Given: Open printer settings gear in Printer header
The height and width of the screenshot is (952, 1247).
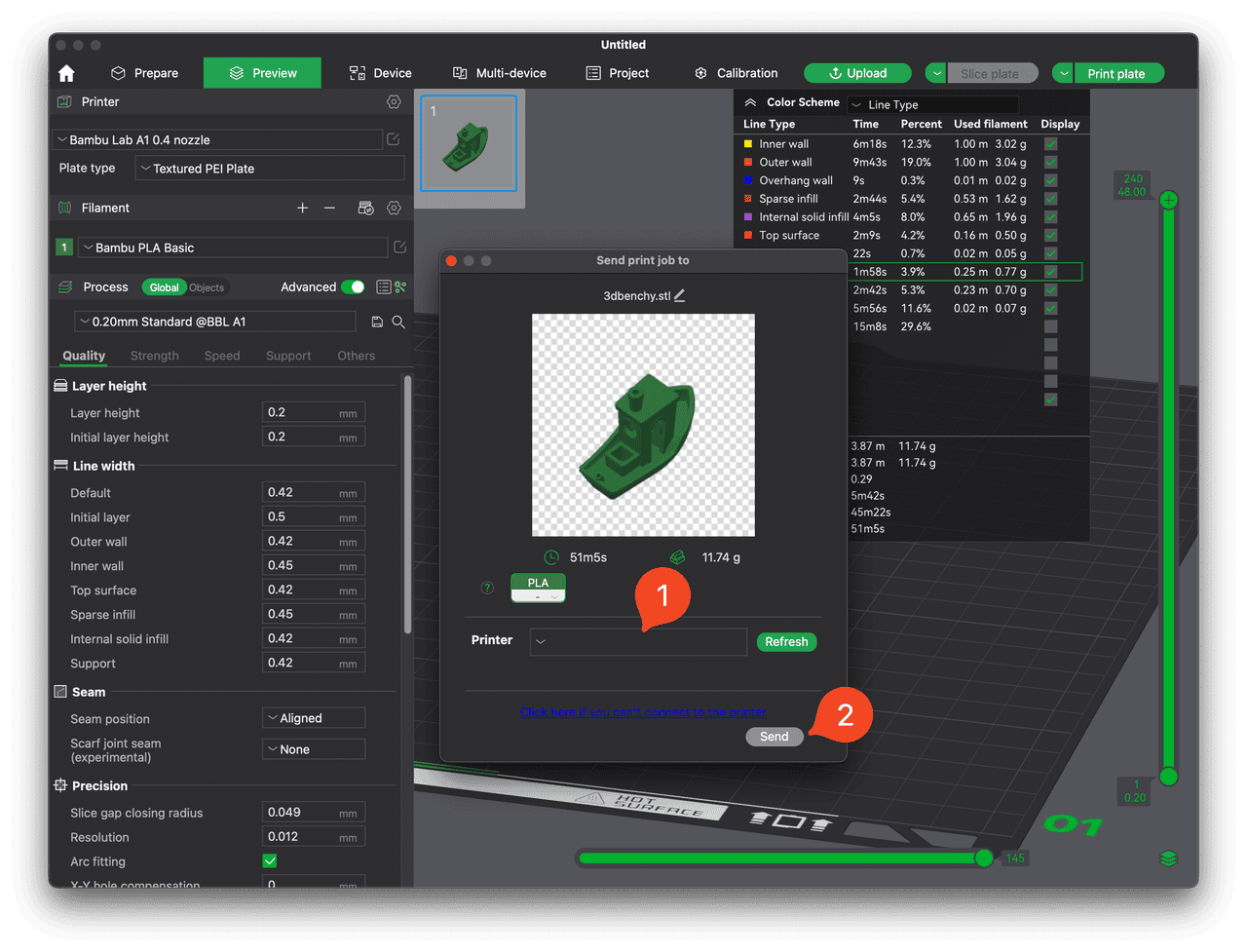Looking at the screenshot, I should (394, 101).
